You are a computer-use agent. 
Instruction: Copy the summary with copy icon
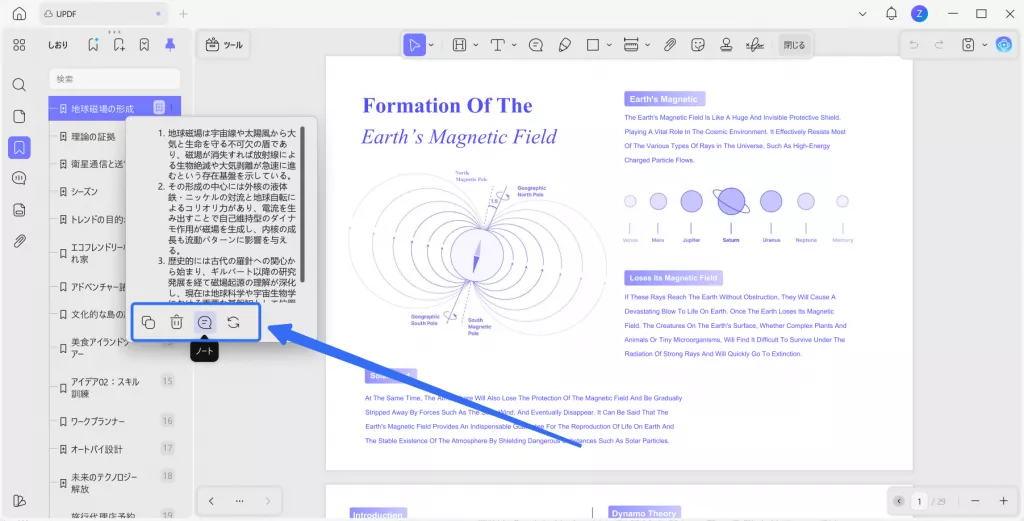(x=148, y=322)
